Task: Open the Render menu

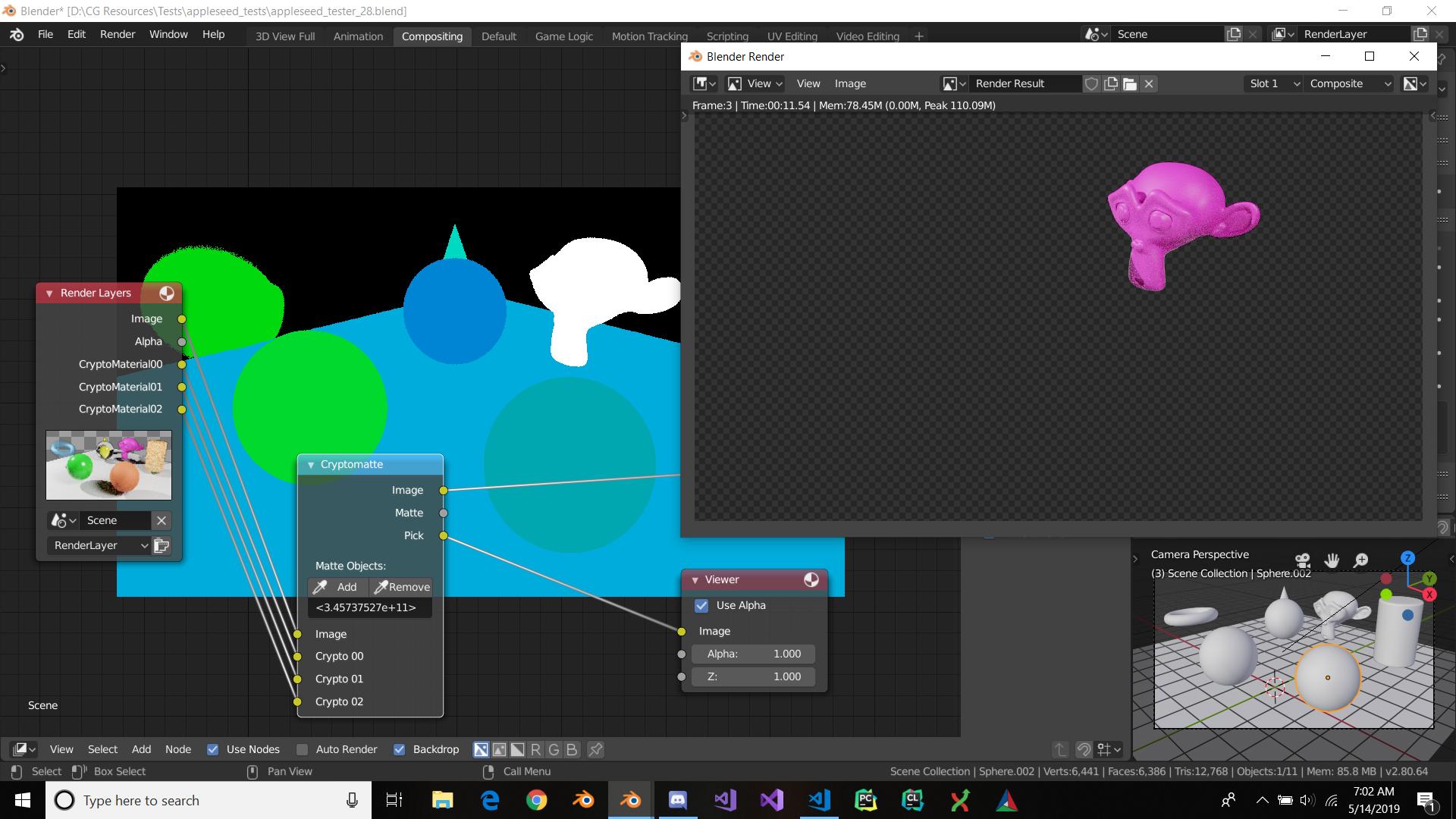Action: (x=118, y=35)
